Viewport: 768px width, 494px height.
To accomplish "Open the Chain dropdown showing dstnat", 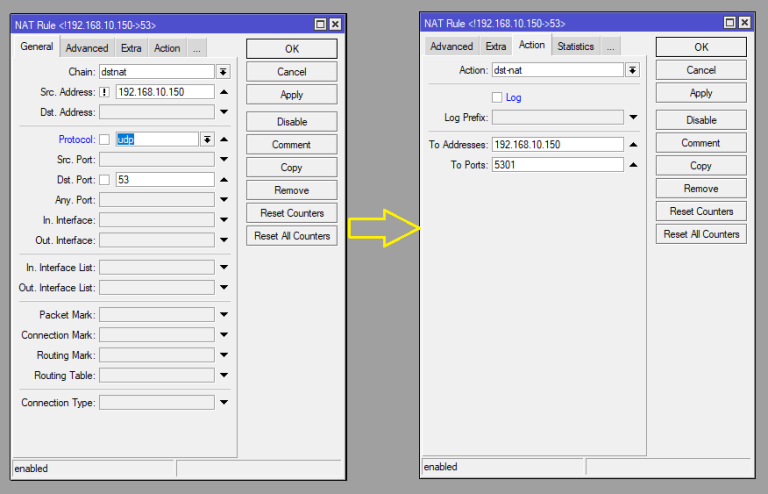I will 223,72.
